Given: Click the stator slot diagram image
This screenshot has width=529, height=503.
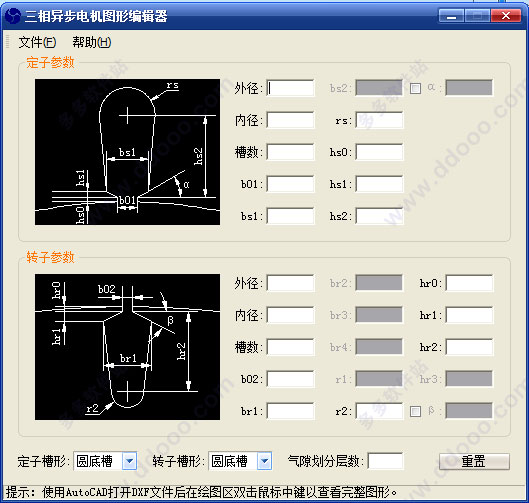Looking at the screenshot, I should click(x=127, y=152).
